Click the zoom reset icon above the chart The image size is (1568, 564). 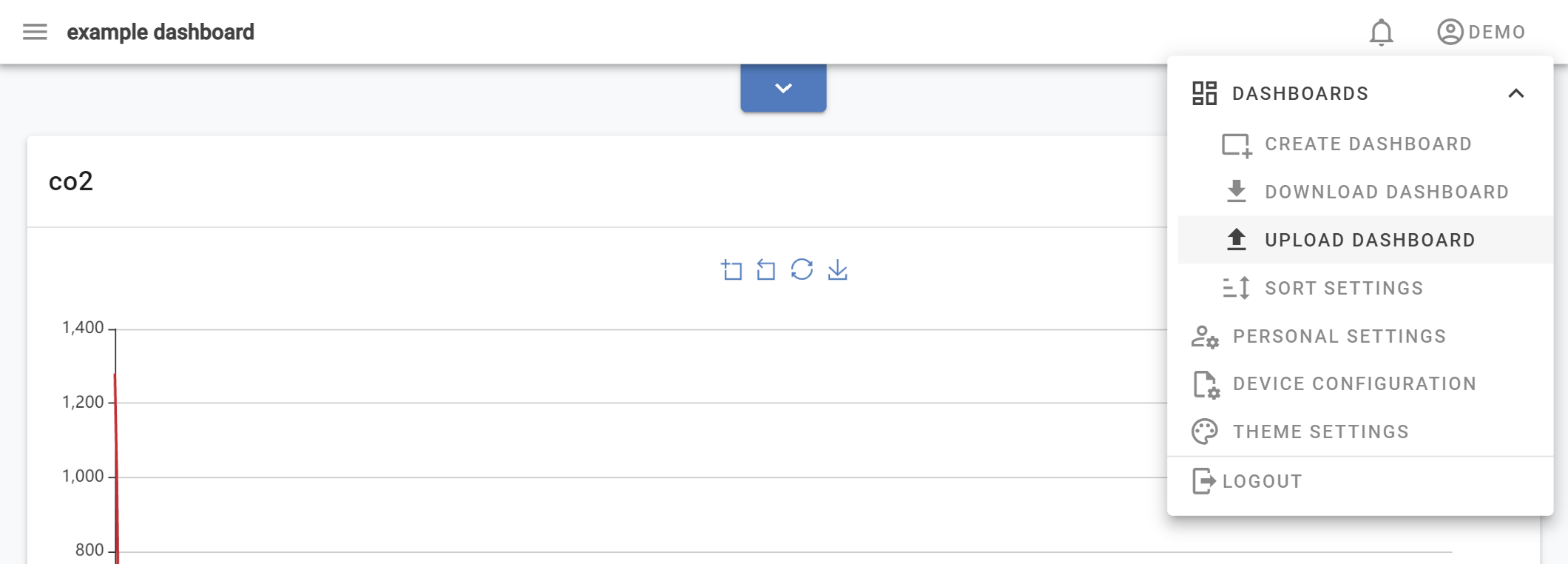[x=767, y=269]
